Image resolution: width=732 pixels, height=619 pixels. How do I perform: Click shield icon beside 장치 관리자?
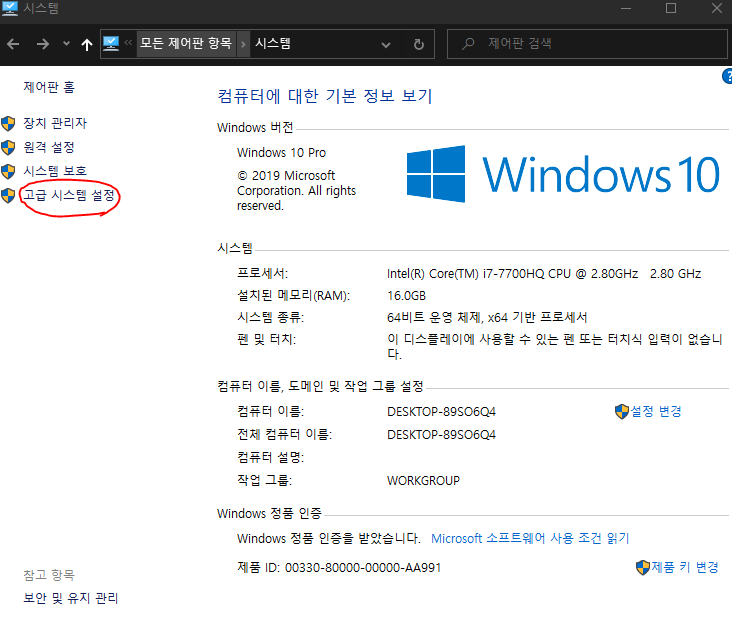8,124
